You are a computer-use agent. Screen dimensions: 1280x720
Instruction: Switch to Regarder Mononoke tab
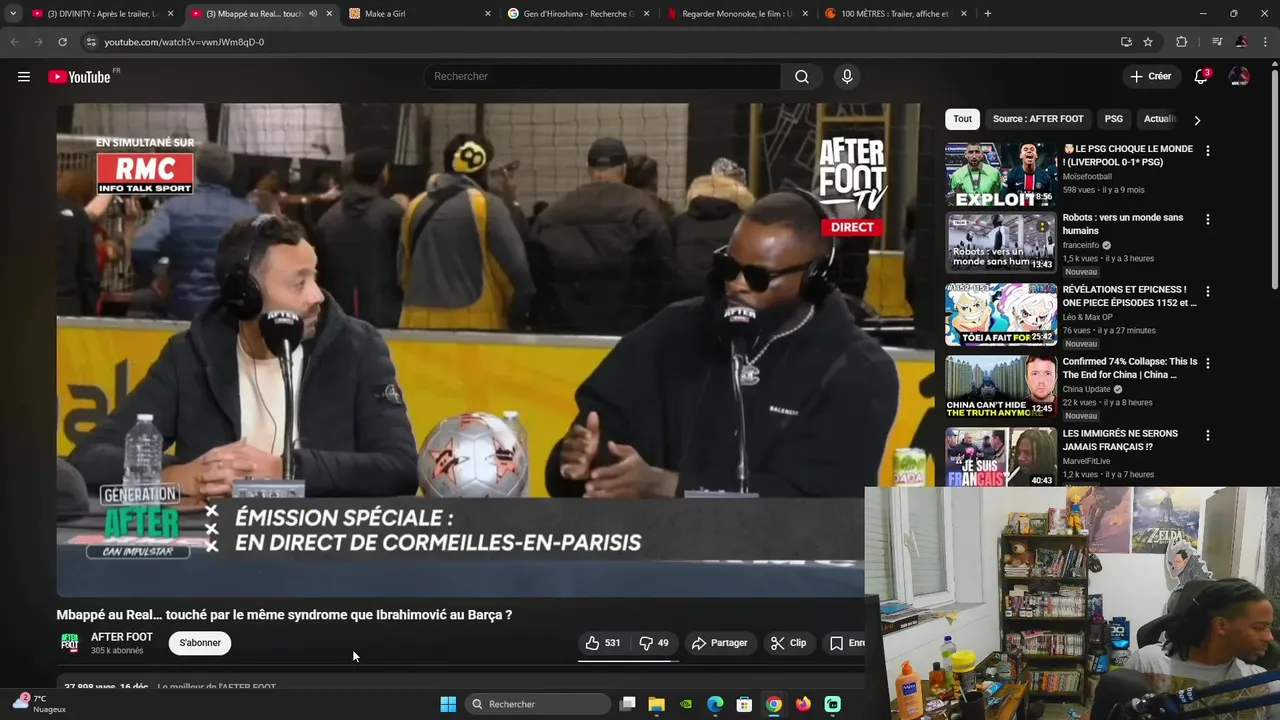[738, 14]
